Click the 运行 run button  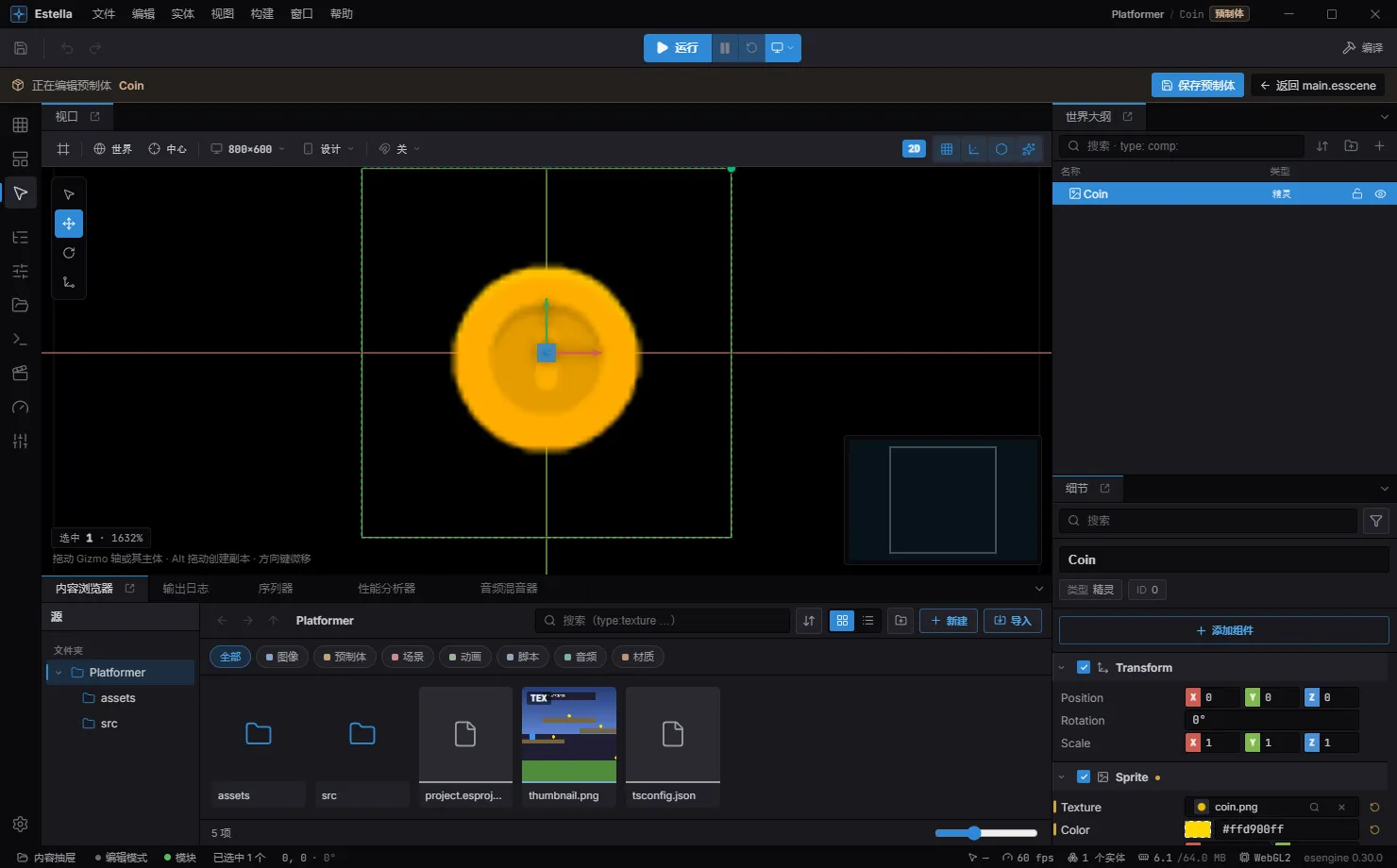[x=678, y=48]
